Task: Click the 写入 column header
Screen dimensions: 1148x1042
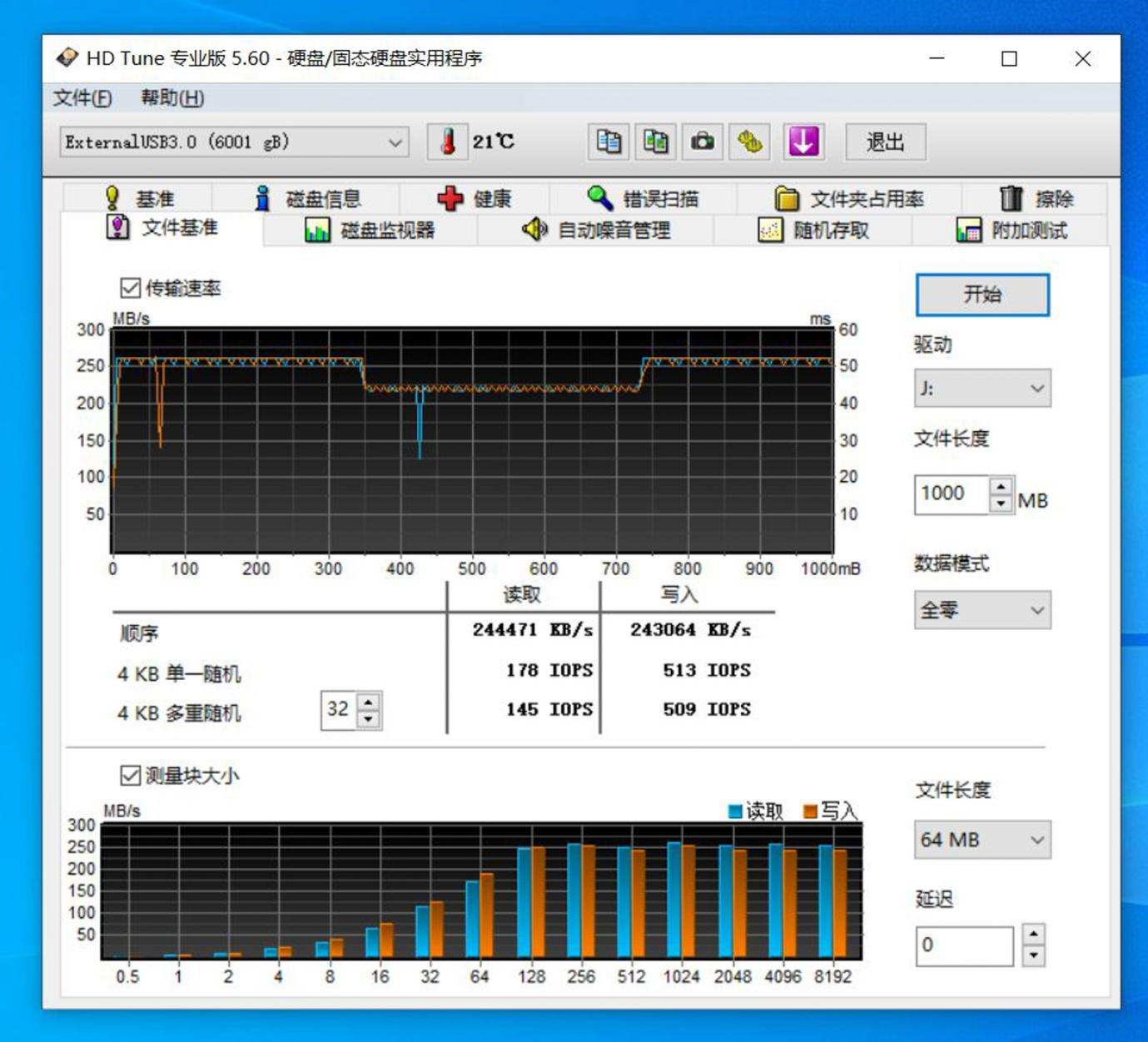Action: [x=679, y=594]
